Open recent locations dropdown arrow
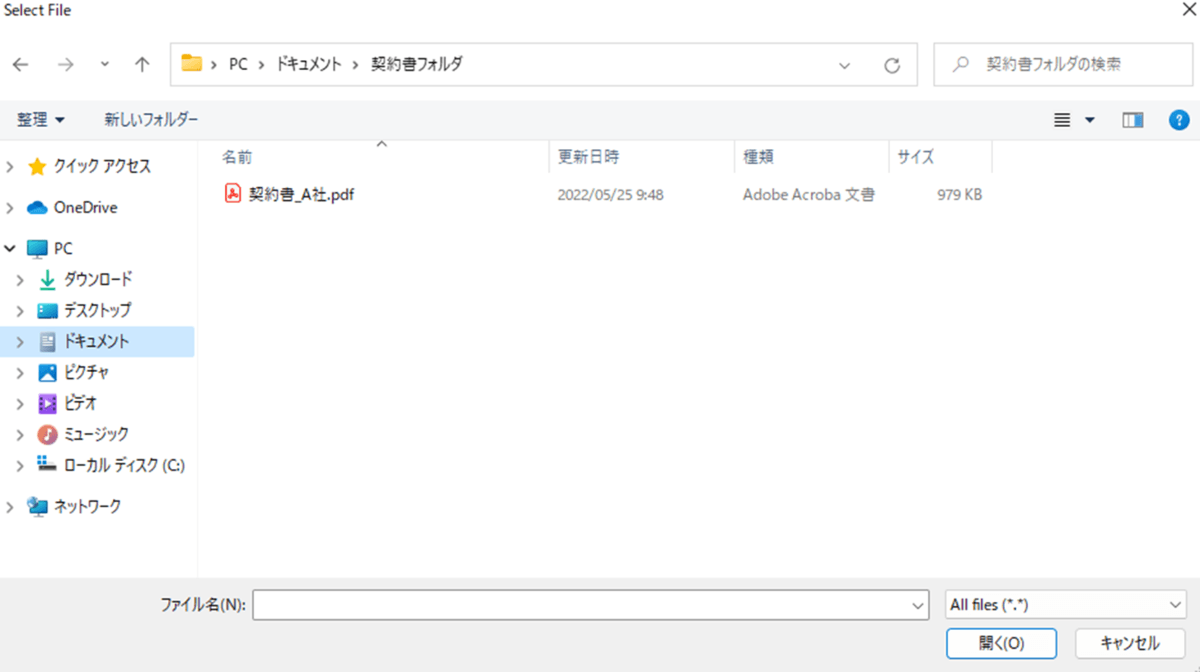1200x672 pixels. click(105, 65)
